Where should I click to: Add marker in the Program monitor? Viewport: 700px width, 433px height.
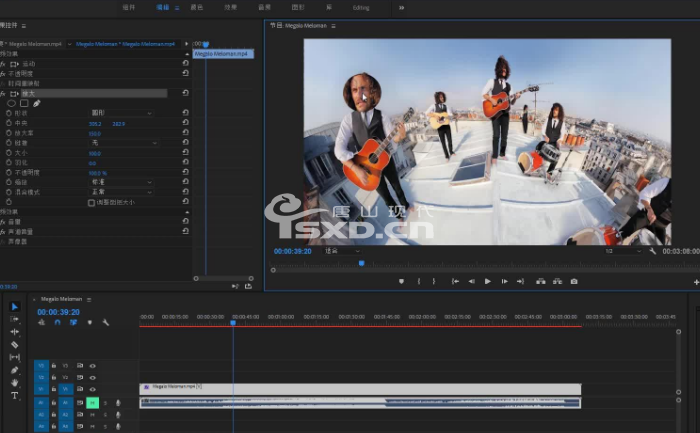coord(401,281)
